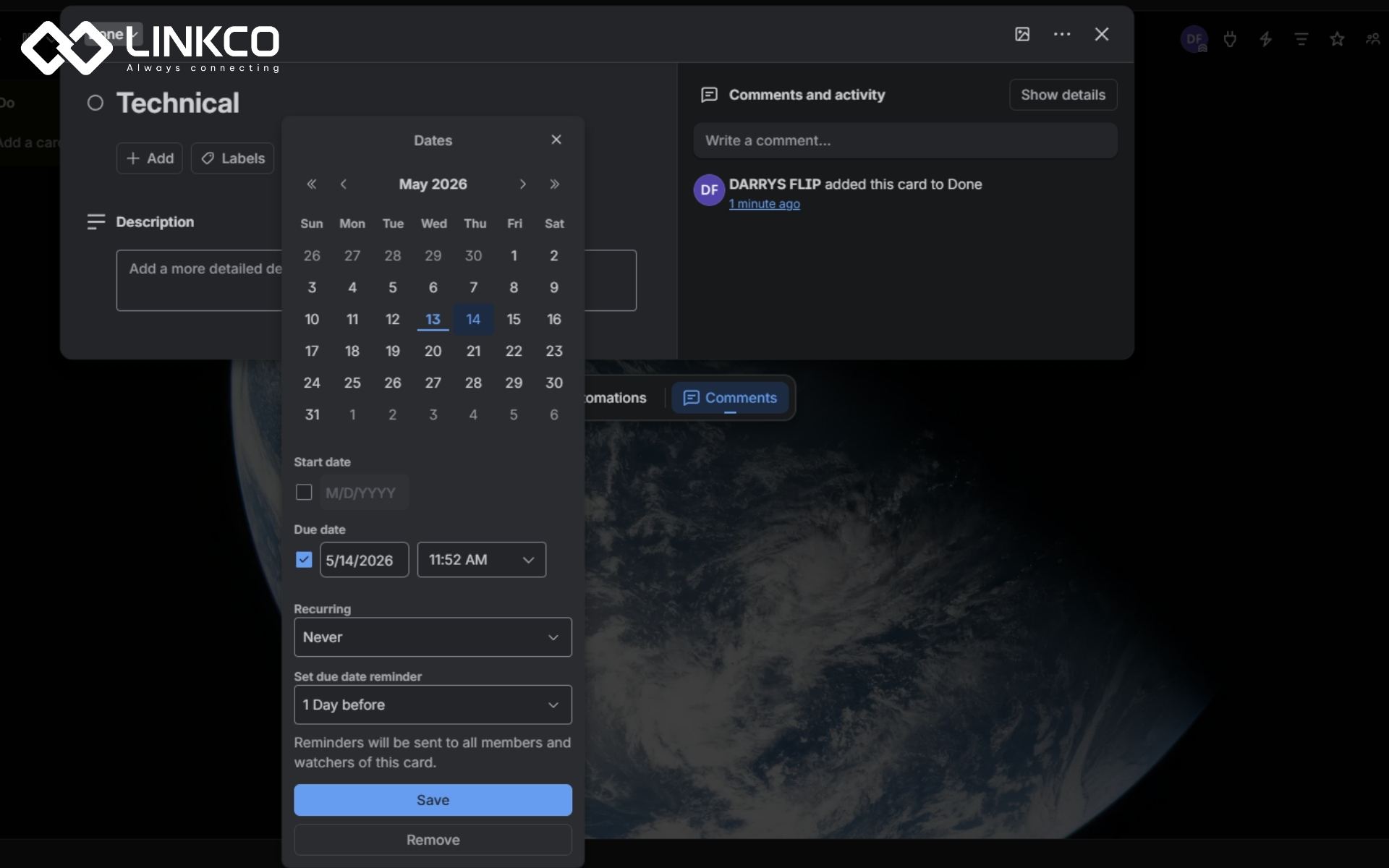
Task: Click the Add button on card
Action: [150, 158]
